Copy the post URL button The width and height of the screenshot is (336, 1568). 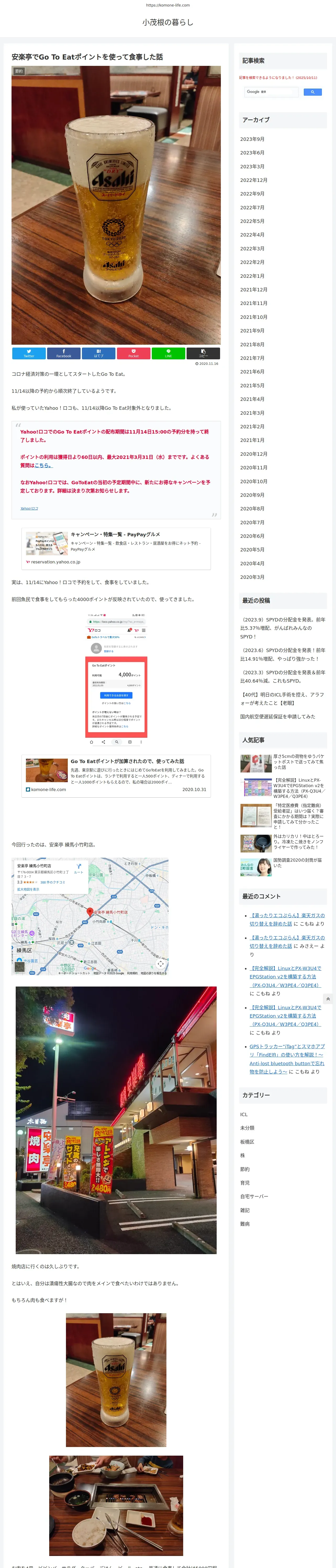click(203, 353)
